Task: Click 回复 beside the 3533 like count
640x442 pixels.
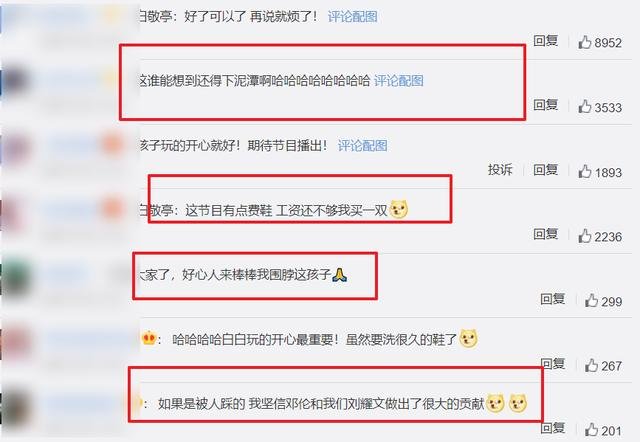Action: tap(546, 105)
